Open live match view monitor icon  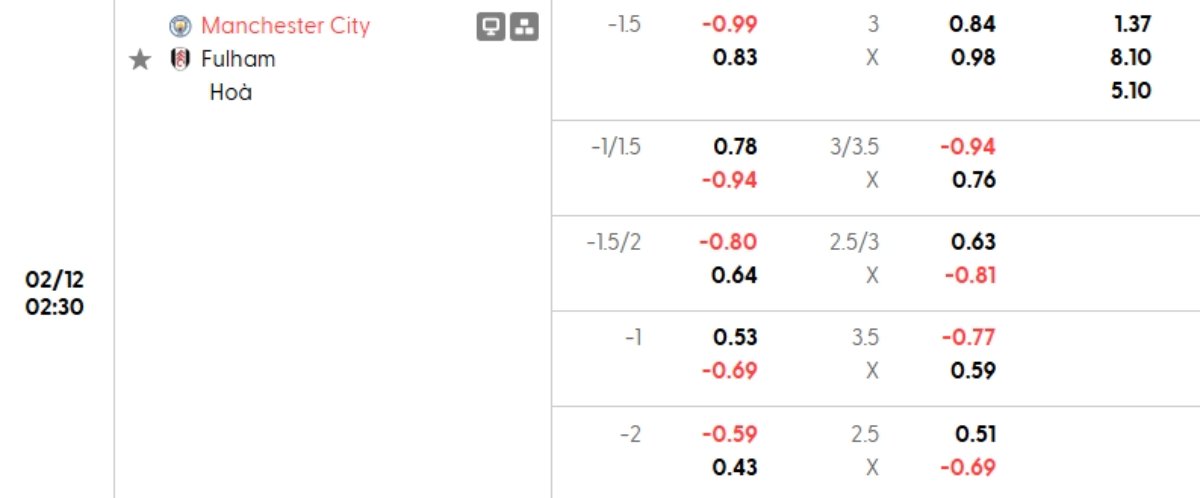click(x=490, y=27)
